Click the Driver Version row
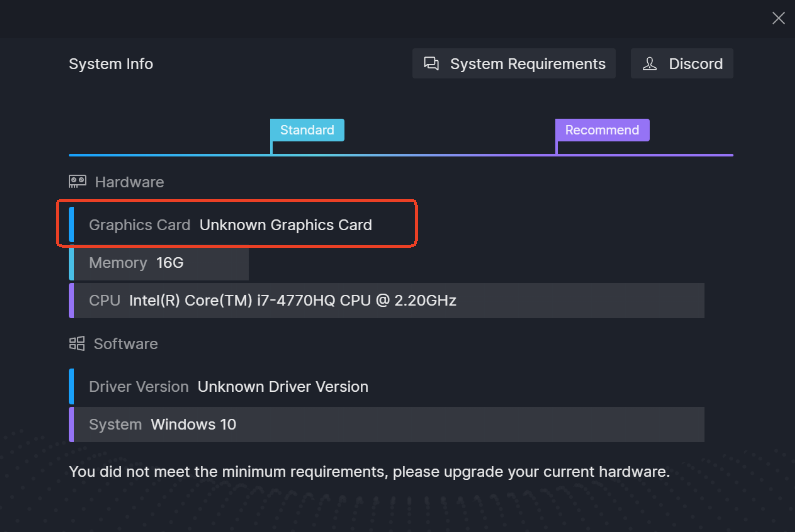Screen dimensions: 795x532 pos(386,386)
